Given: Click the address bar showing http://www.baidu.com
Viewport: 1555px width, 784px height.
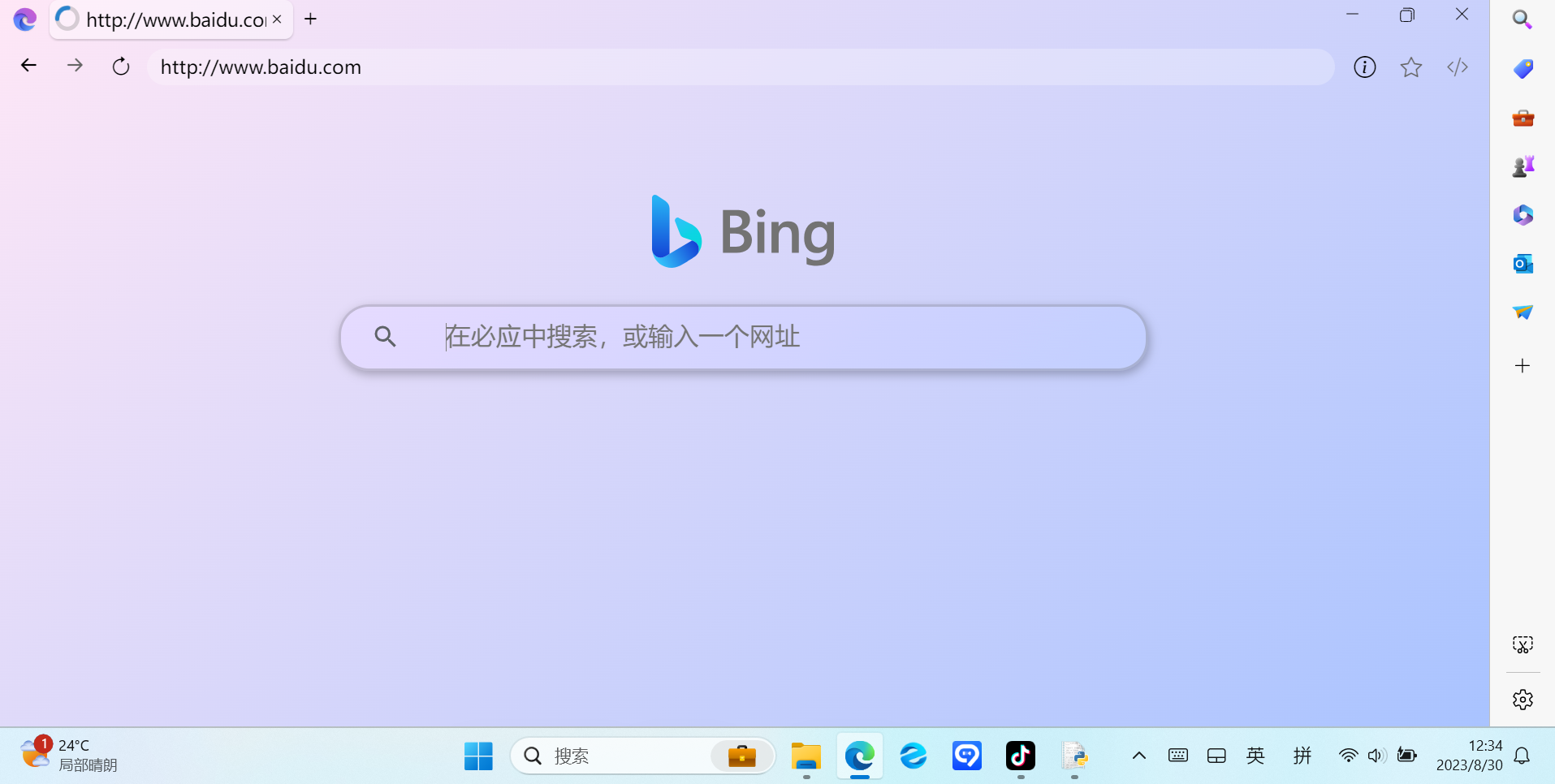Looking at the screenshot, I should pyautogui.click(x=740, y=67).
